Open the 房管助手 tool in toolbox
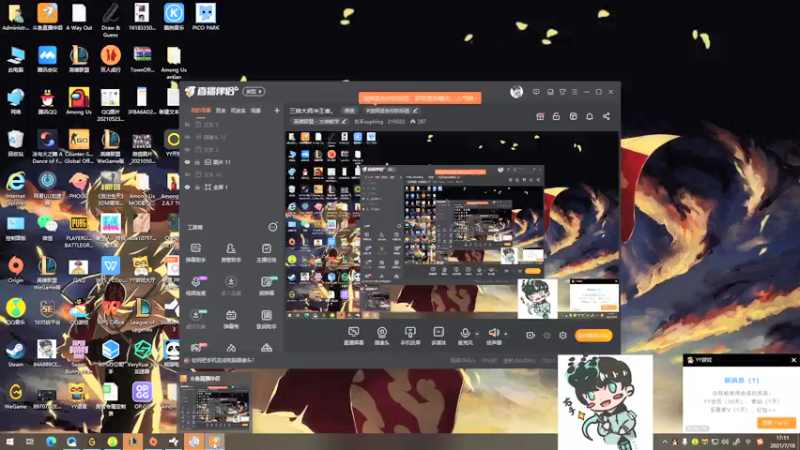Screen dimensions: 800x450 point(231,253)
